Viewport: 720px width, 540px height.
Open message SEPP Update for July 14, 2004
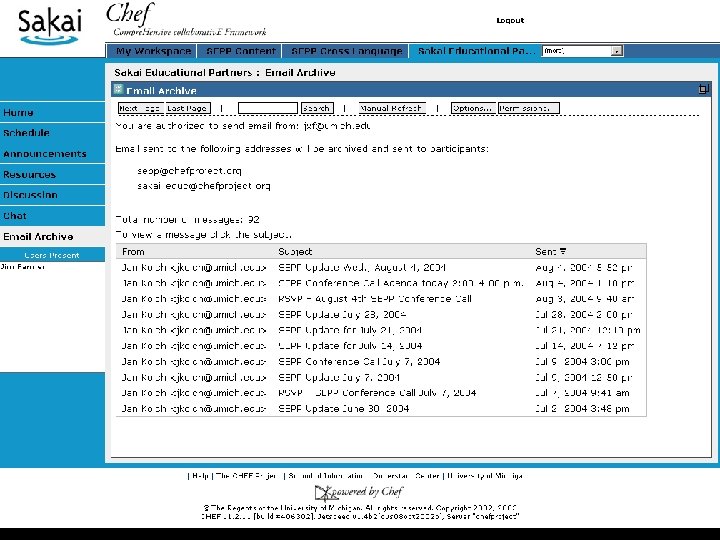350,346
